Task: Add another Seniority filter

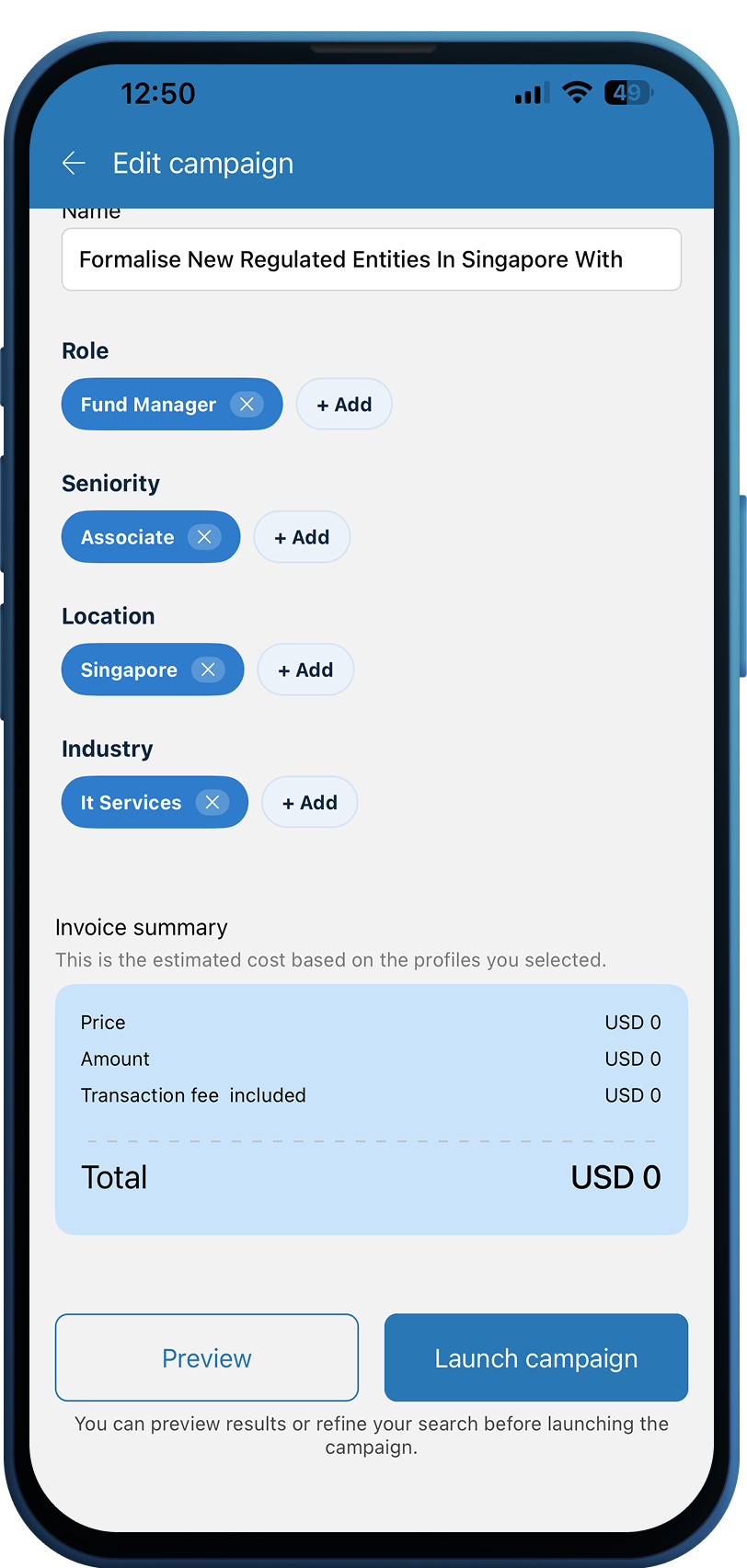Action: tap(302, 537)
